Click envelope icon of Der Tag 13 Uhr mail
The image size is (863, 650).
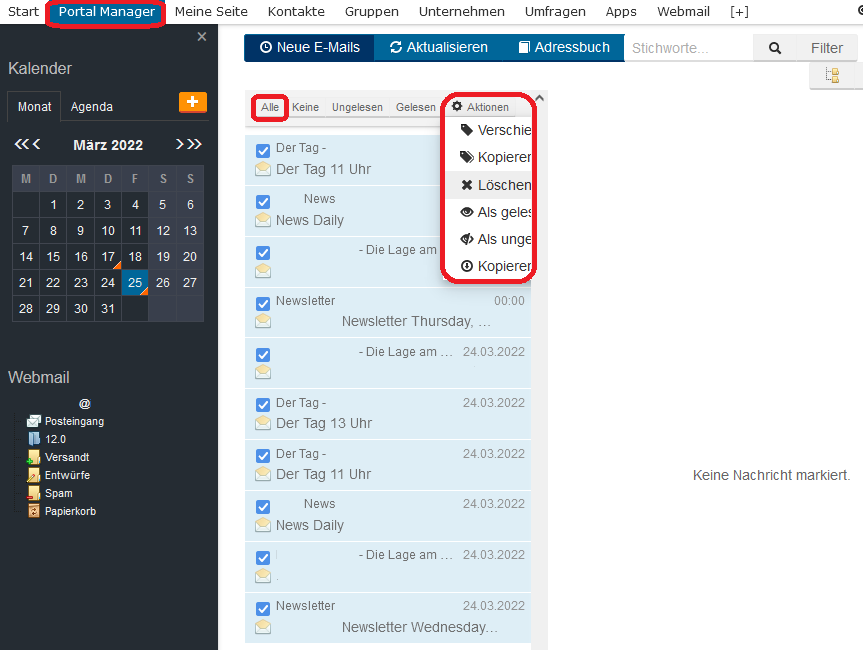[x=263, y=423]
